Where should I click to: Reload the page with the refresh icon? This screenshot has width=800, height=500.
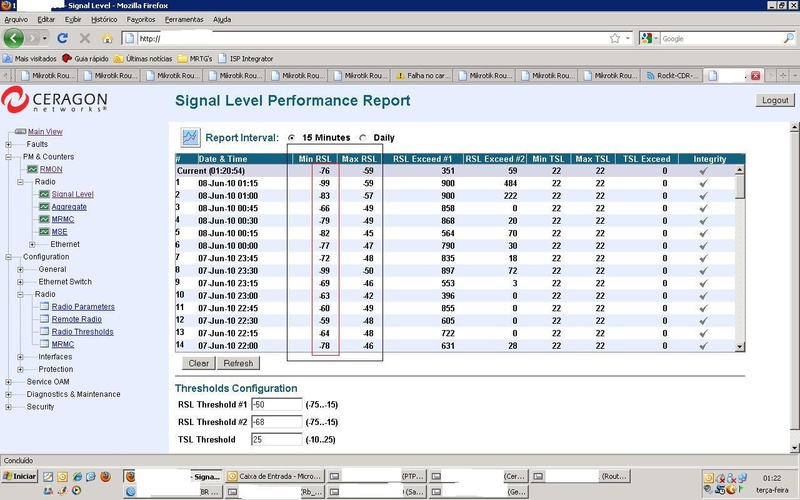coord(62,38)
